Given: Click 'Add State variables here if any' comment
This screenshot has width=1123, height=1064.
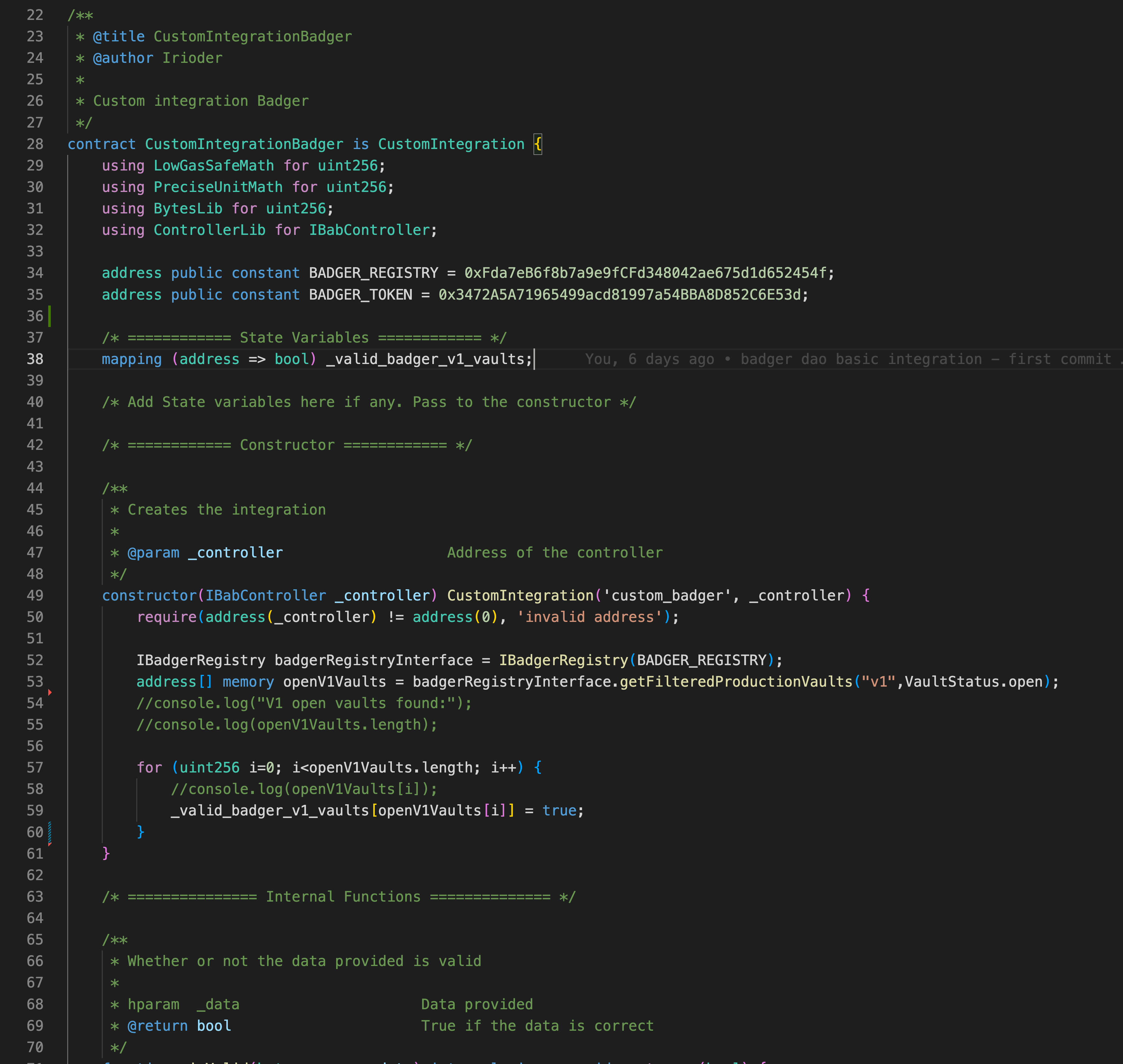Looking at the screenshot, I should pos(369,402).
